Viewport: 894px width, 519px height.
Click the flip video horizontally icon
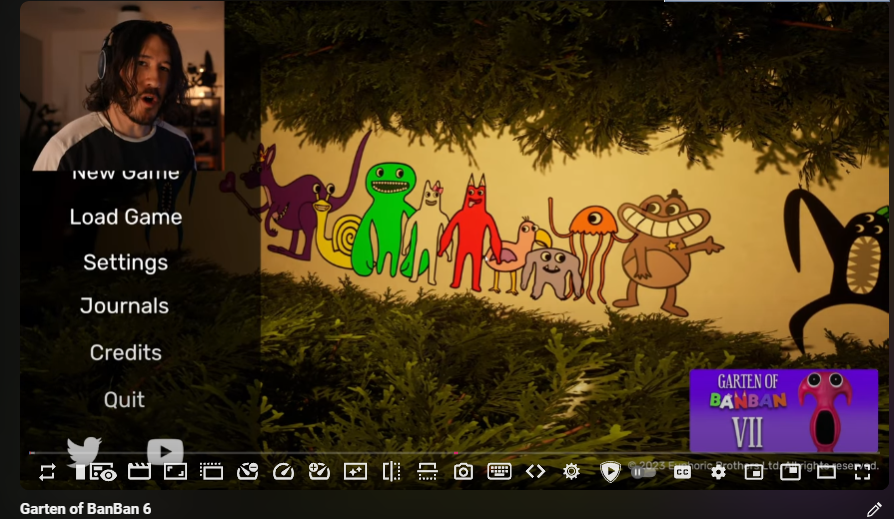click(391, 472)
